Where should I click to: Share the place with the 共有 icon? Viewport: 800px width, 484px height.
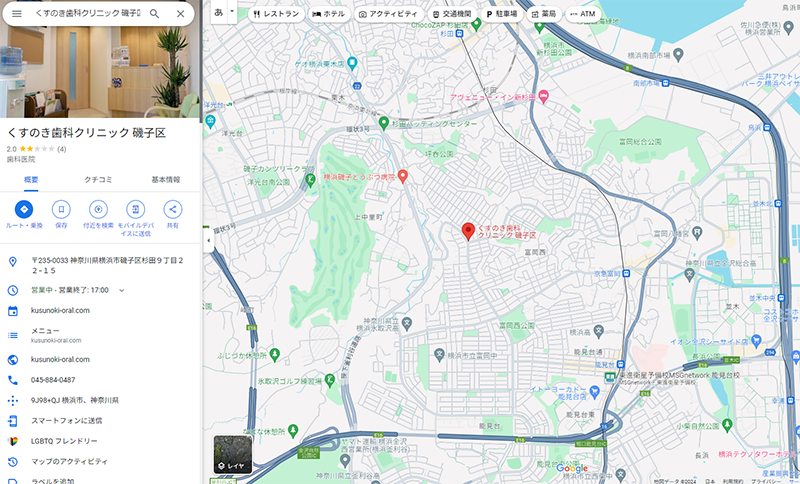[x=173, y=209]
